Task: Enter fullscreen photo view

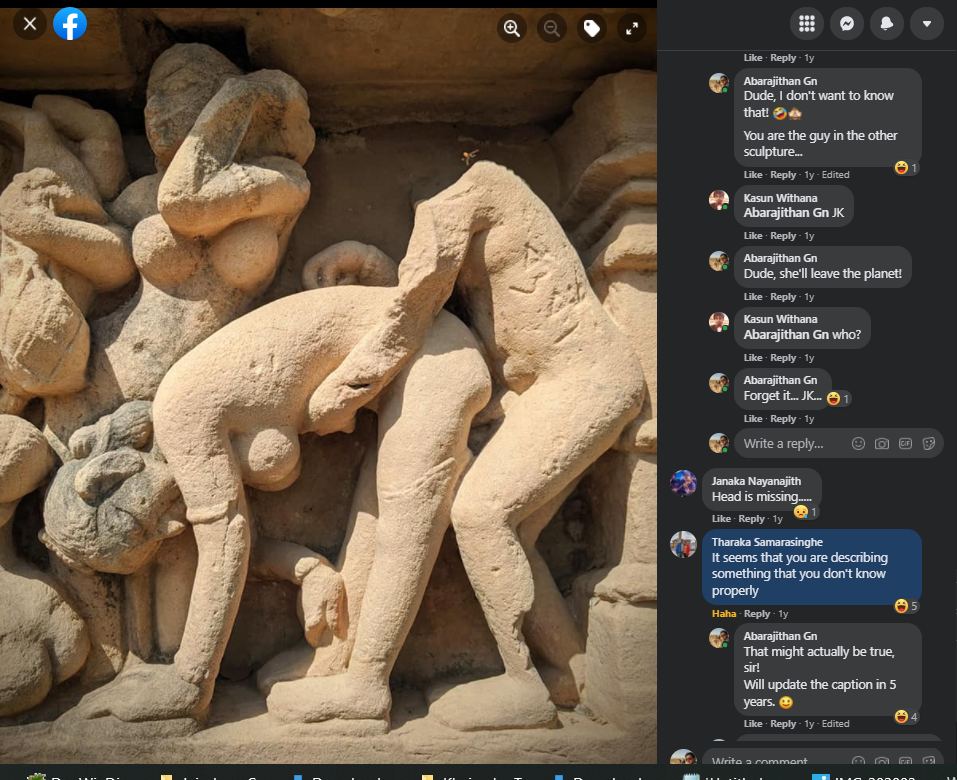Action: pyautogui.click(x=632, y=28)
